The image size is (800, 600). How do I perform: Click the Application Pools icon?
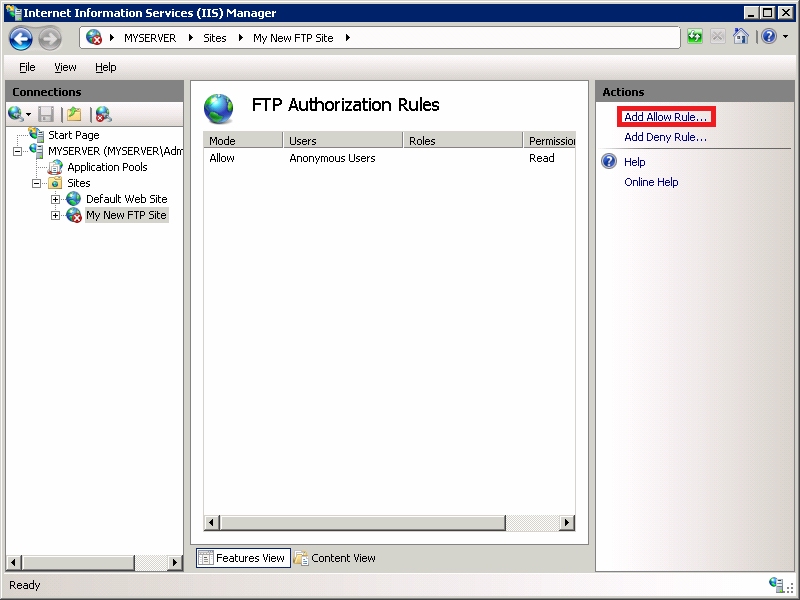tap(56, 167)
